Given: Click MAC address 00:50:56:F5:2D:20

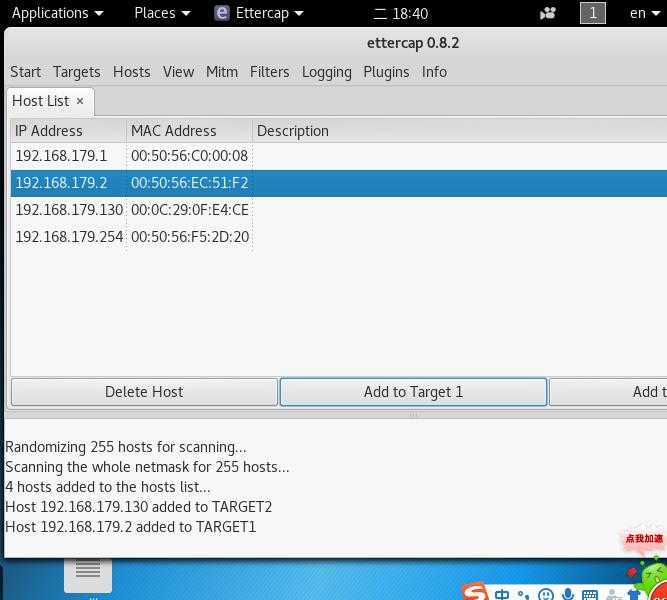Looking at the screenshot, I should click(190, 237).
